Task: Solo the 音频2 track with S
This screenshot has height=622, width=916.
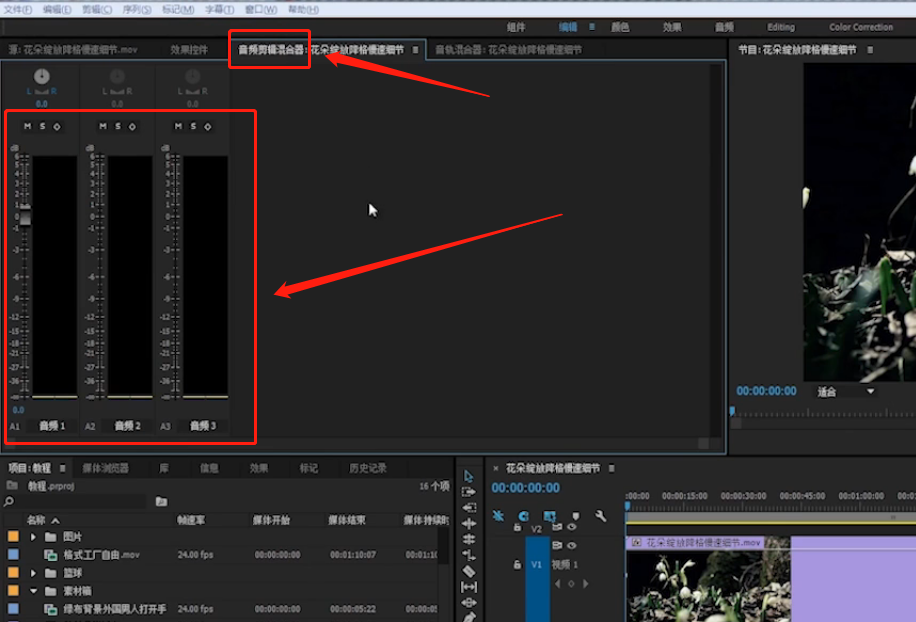Action: (x=117, y=126)
